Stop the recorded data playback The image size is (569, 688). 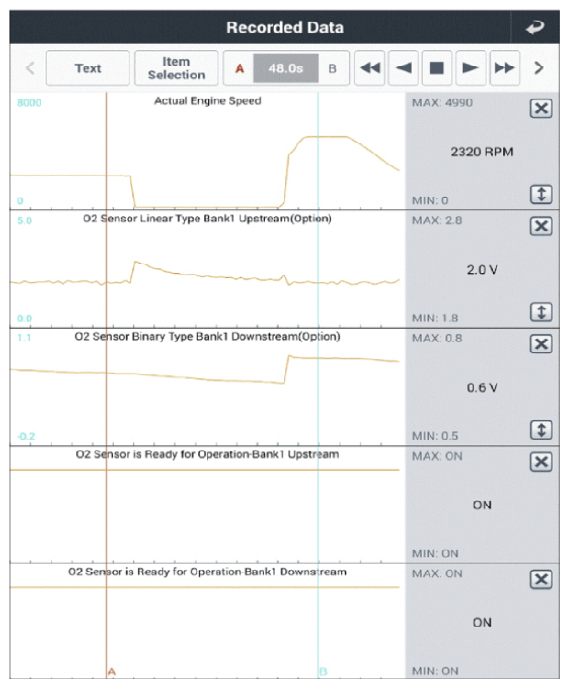[437, 68]
